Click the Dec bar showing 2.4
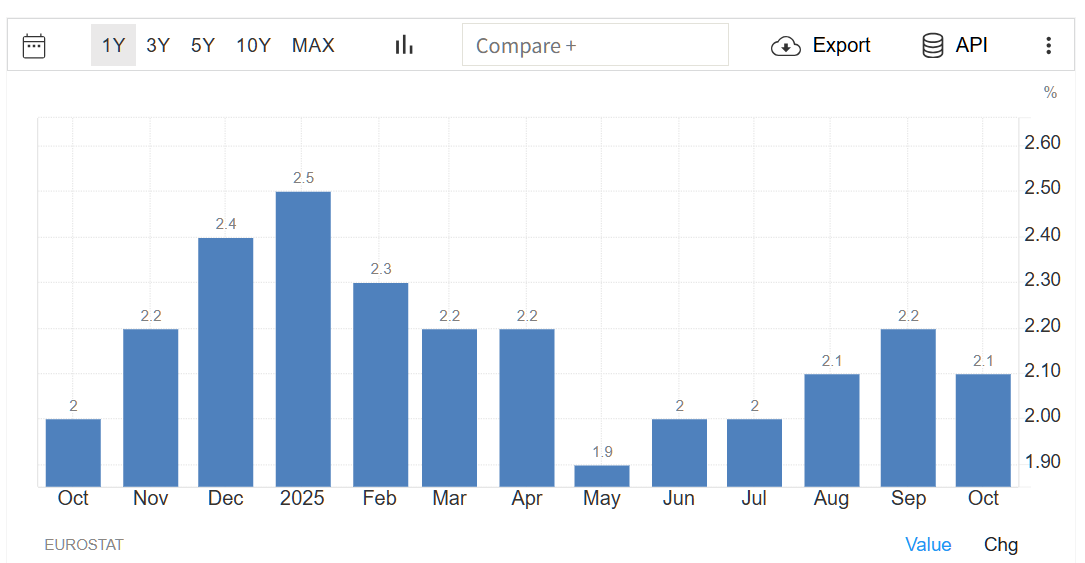The width and height of the screenshot is (1085, 563). (226, 361)
